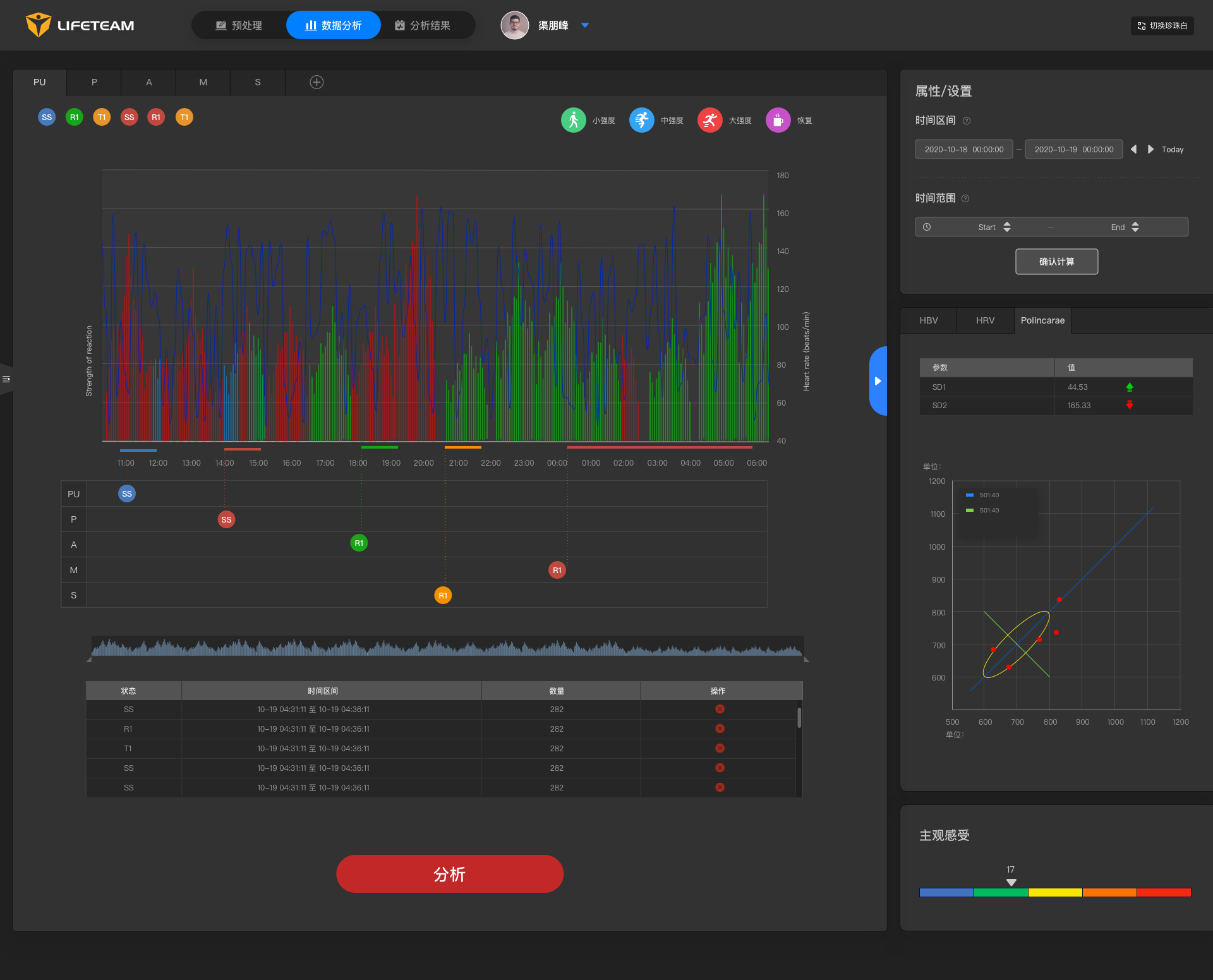Switch to the 分析结果 tab
1213x980 pixels.
point(423,25)
